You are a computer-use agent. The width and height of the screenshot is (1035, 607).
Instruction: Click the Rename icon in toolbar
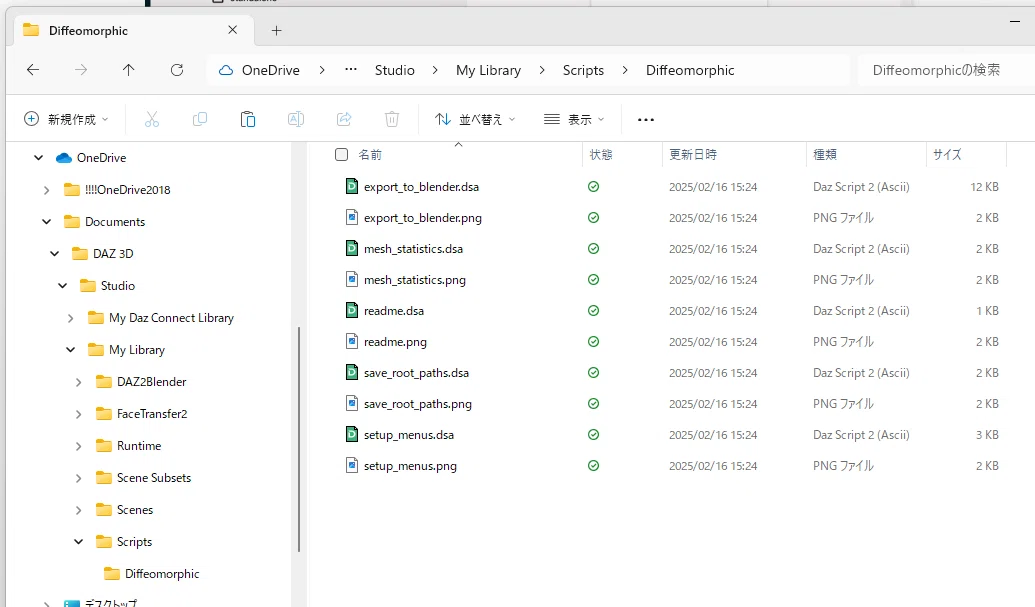tap(296, 119)
